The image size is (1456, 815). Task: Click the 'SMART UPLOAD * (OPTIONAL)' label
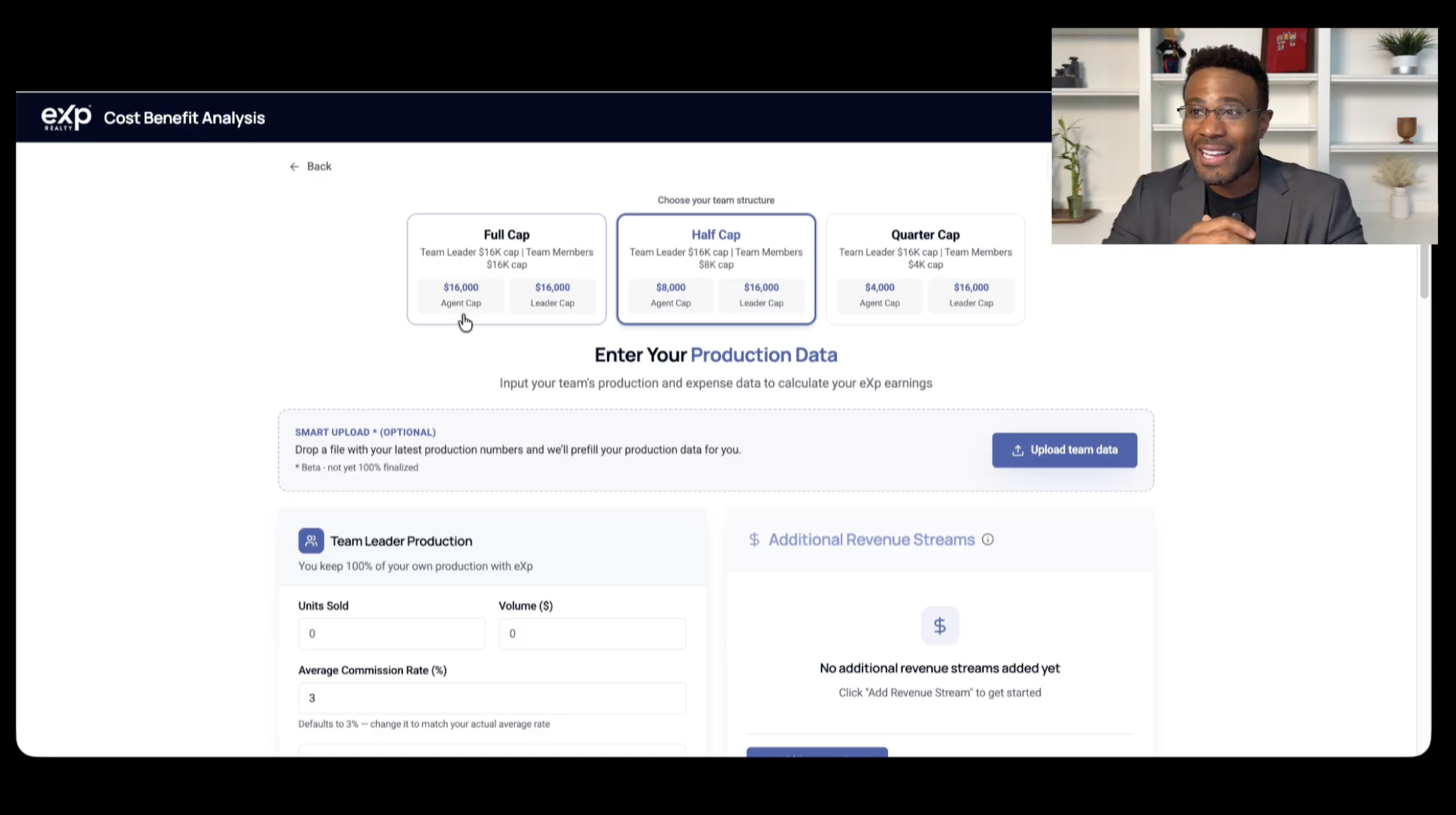pos(365,432)
